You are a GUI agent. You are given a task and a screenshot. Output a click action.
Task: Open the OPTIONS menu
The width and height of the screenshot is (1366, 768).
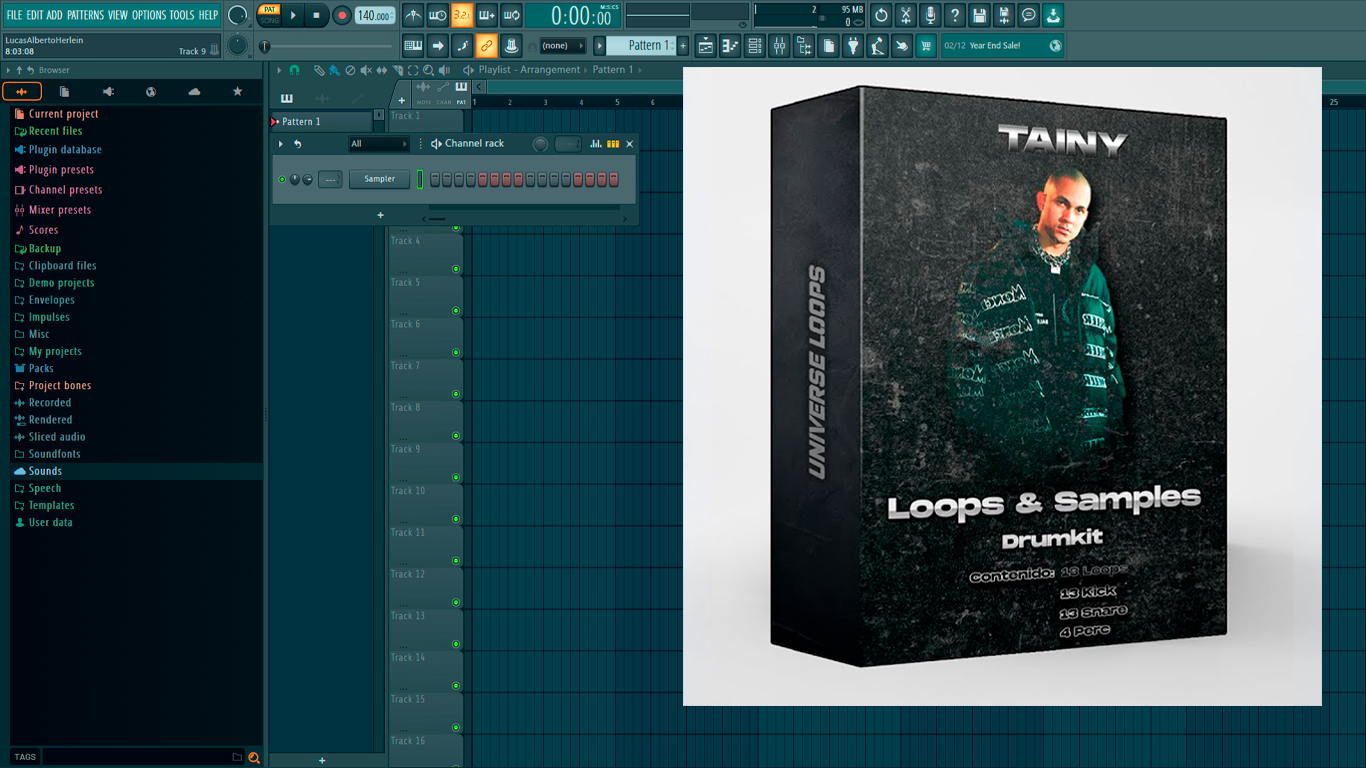(149, 15)
